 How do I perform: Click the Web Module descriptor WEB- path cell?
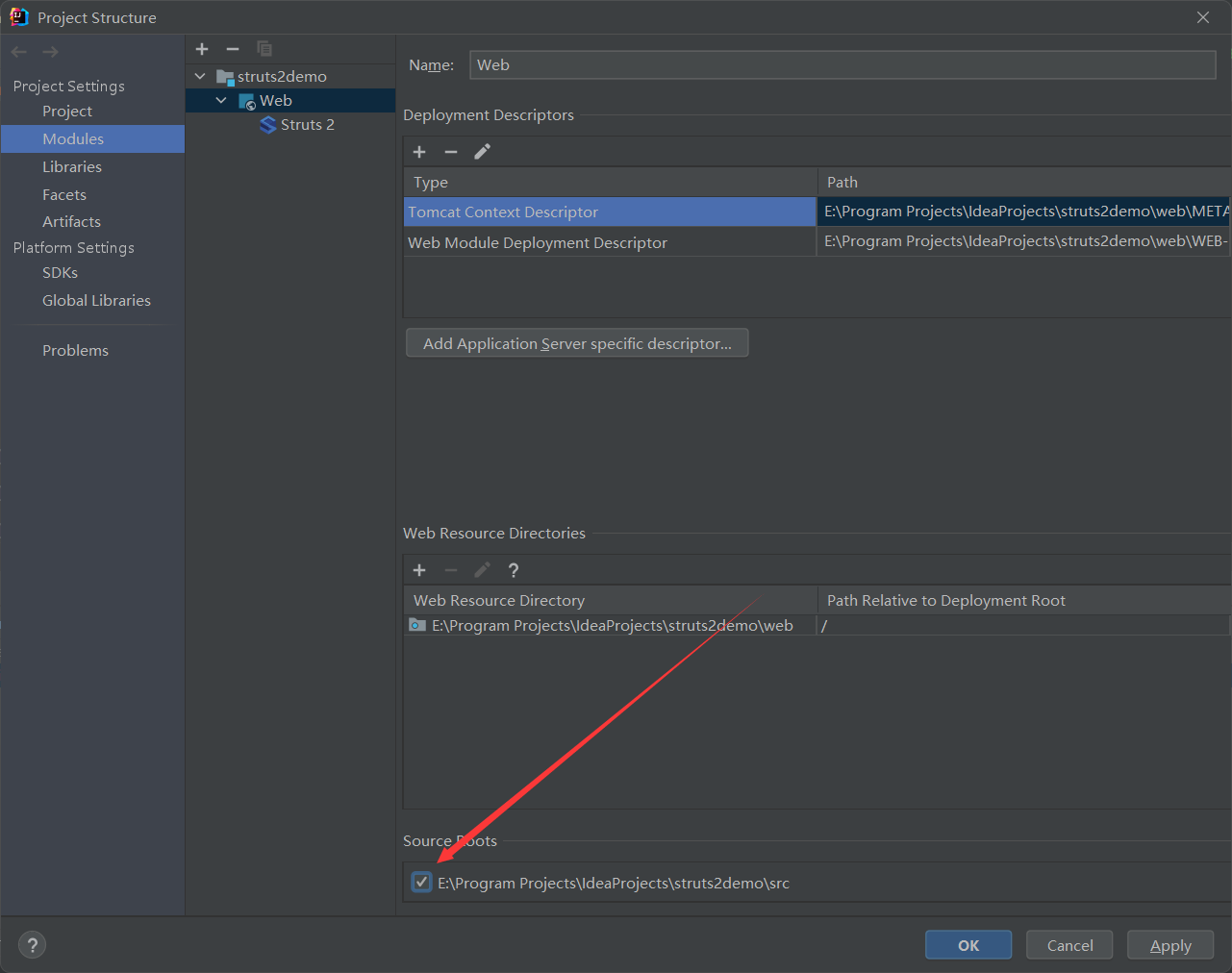click(x=1024, y=241)
